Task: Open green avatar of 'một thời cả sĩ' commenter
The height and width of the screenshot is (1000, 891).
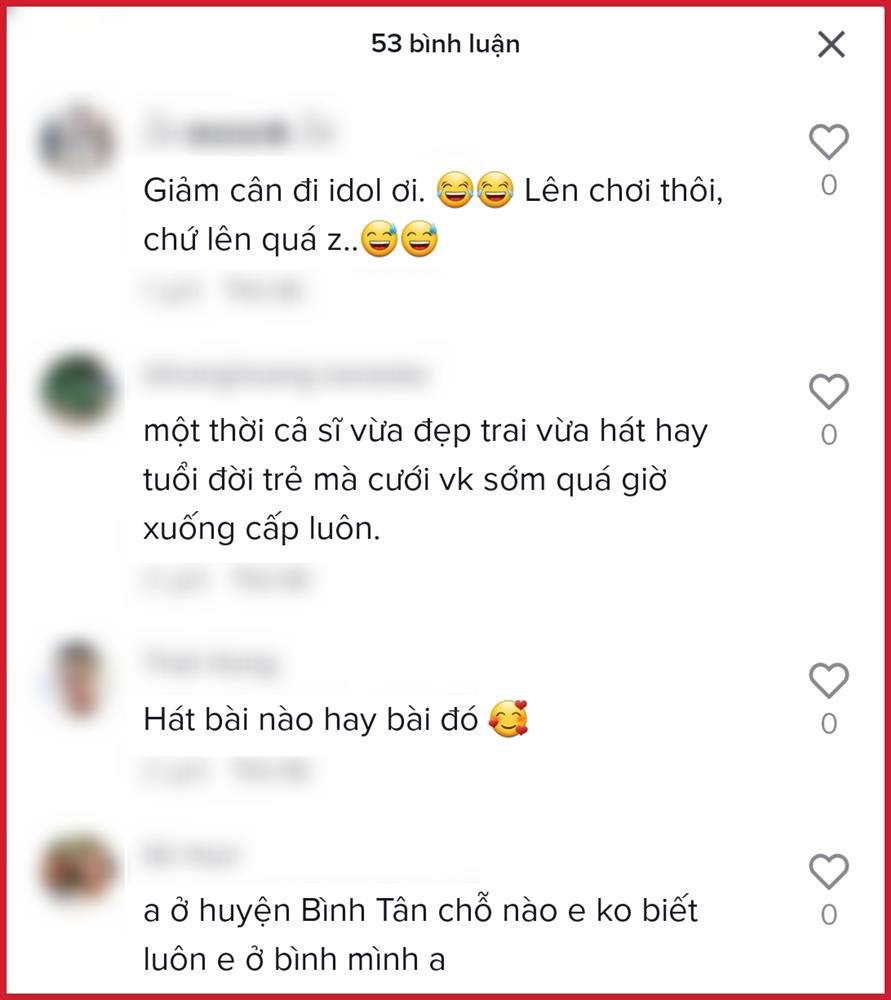Action: click(77, 390)
